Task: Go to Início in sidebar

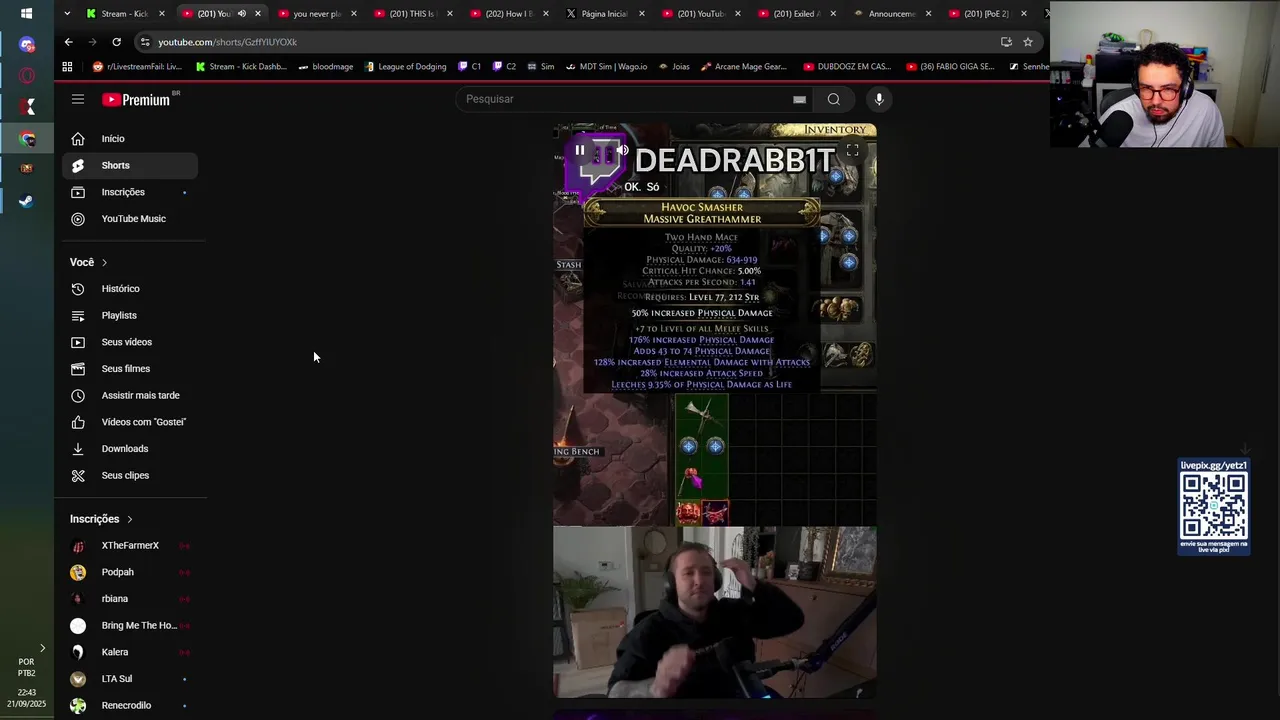Action: [130, 139]
